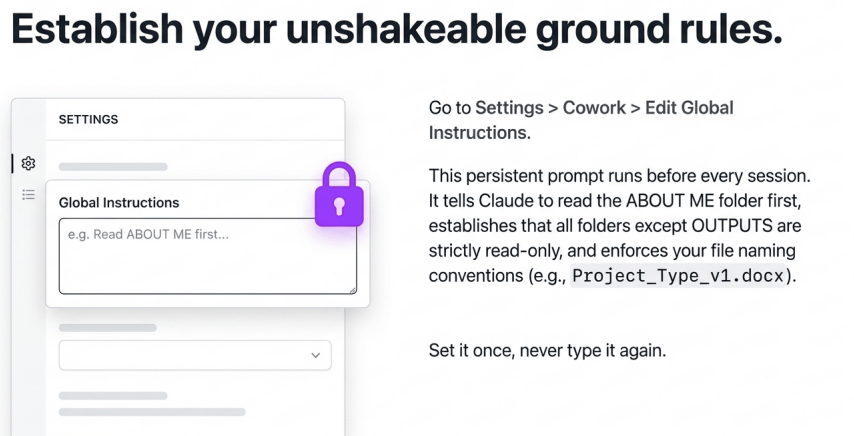Select the list icon below the gear
The width and height of the screenshot is (854, 436).
(28, 194)
